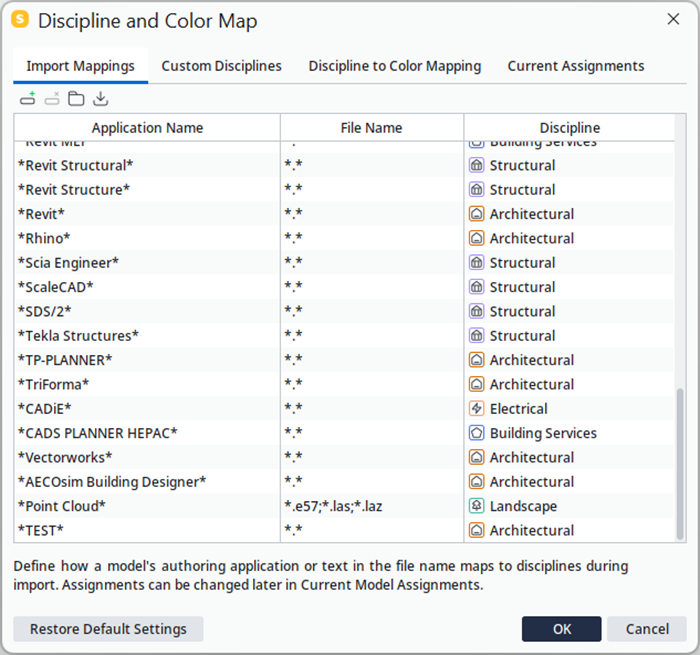Open mappings from folder icon
Viewport: 700px width, 655px height.
76,98
